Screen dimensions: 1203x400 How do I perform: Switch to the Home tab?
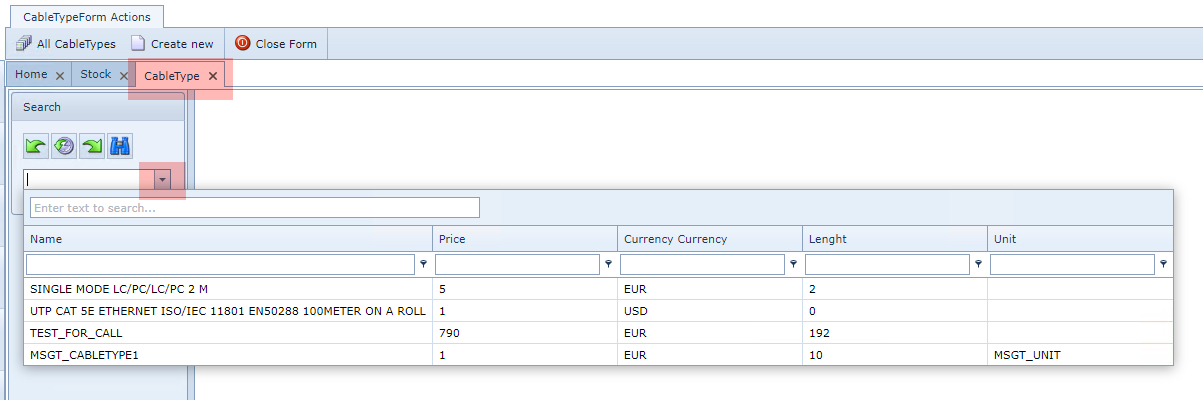point(31,75)
